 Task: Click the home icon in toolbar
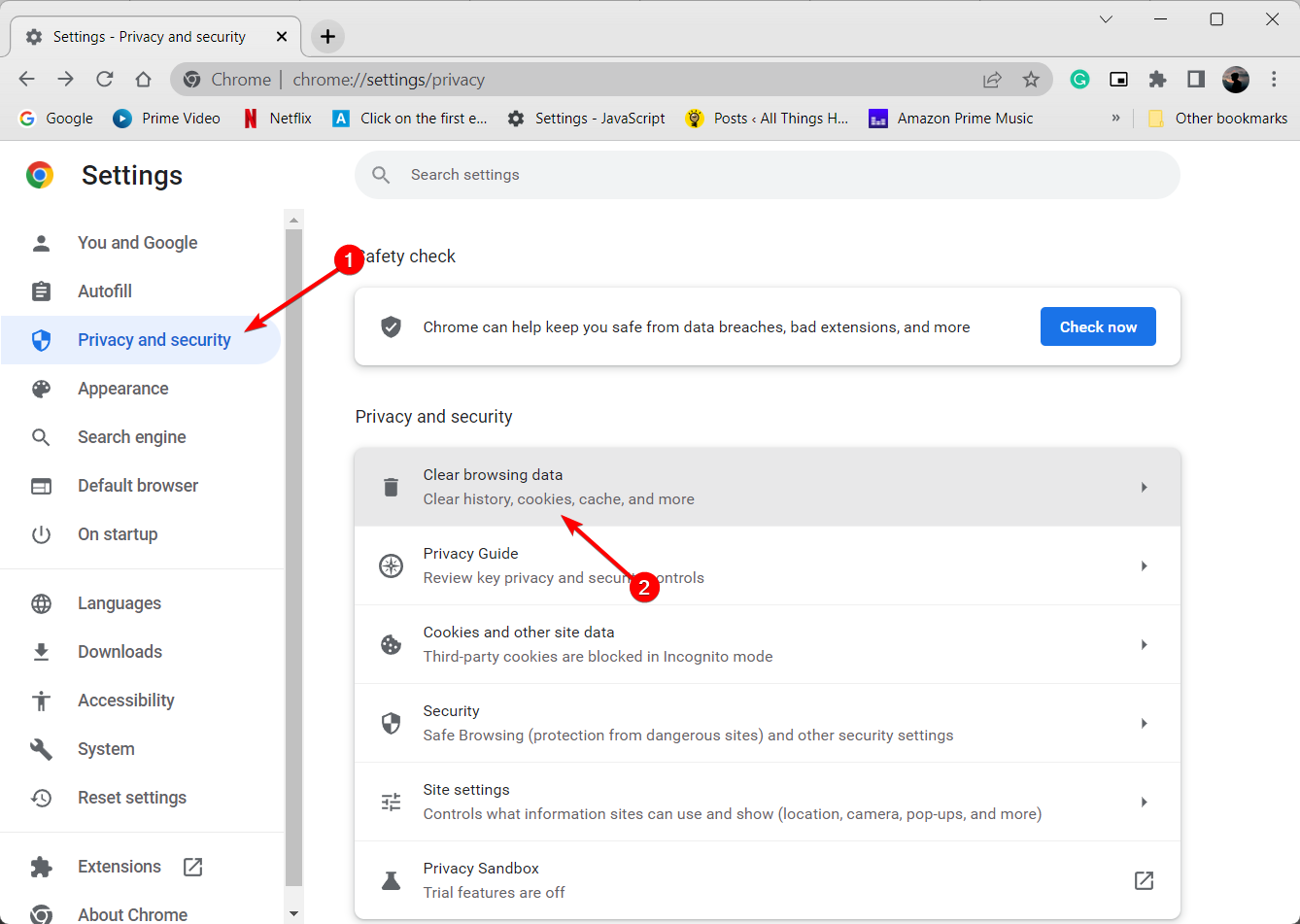143,80
